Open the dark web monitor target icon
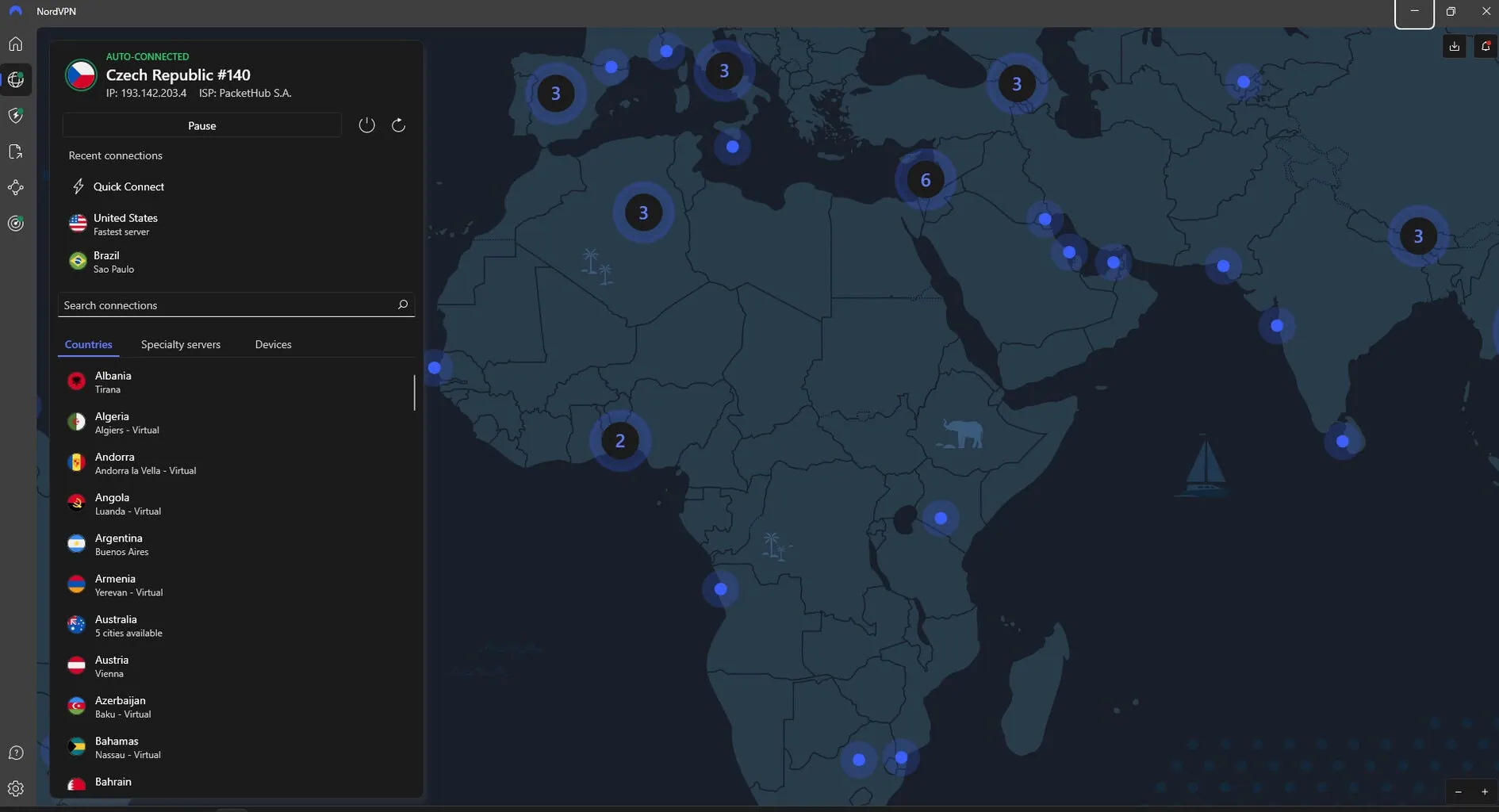The image size is (1499, 812). coord(16,224)
